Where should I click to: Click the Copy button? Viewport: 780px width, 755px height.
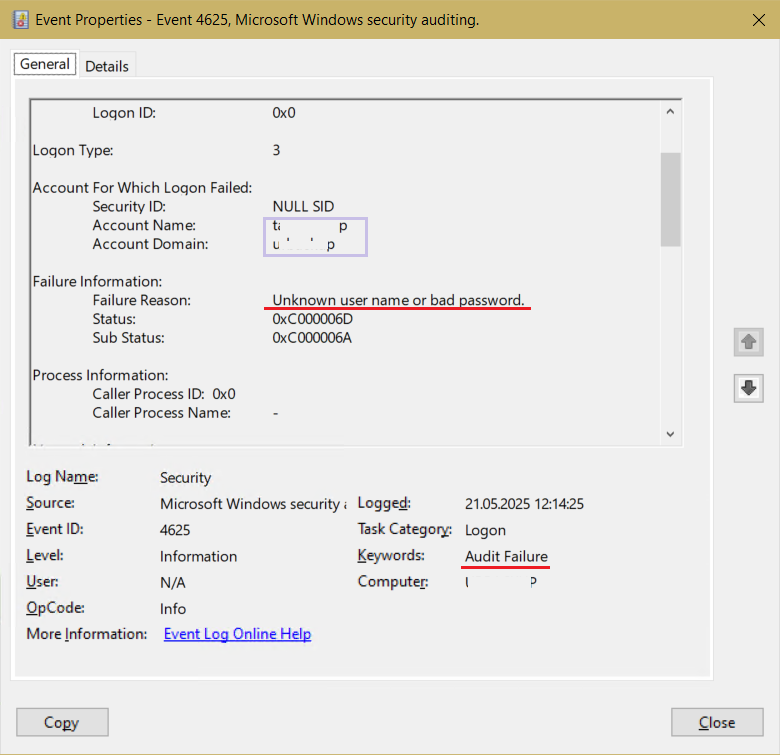click(62, 722)
